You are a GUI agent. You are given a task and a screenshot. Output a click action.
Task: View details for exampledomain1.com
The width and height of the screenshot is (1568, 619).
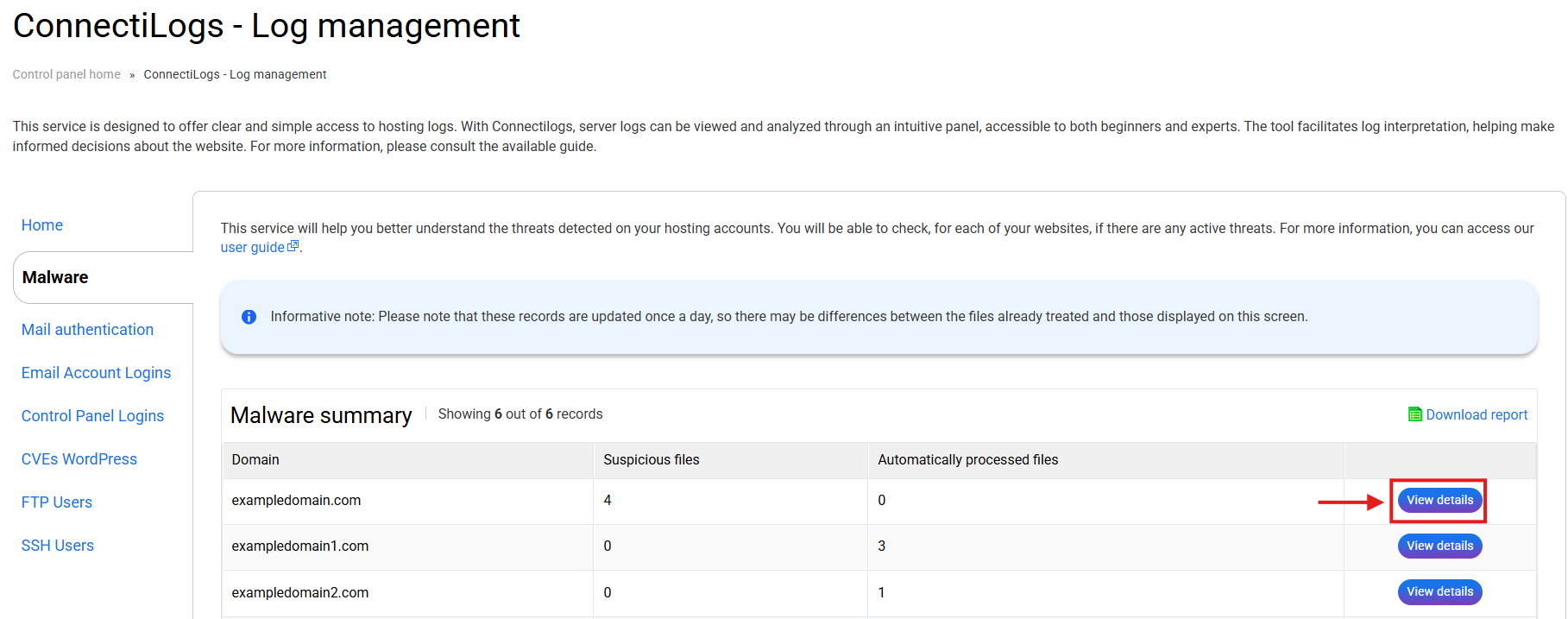(1439, 546)
